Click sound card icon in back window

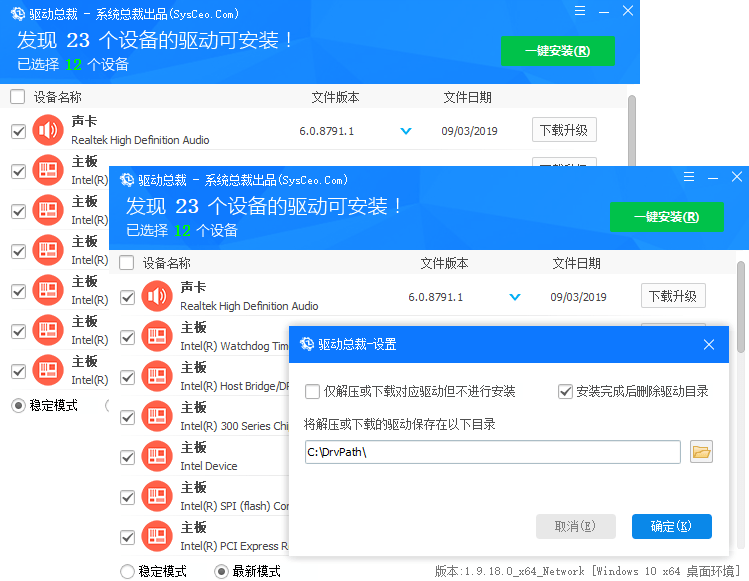click(x=48, y=130)
